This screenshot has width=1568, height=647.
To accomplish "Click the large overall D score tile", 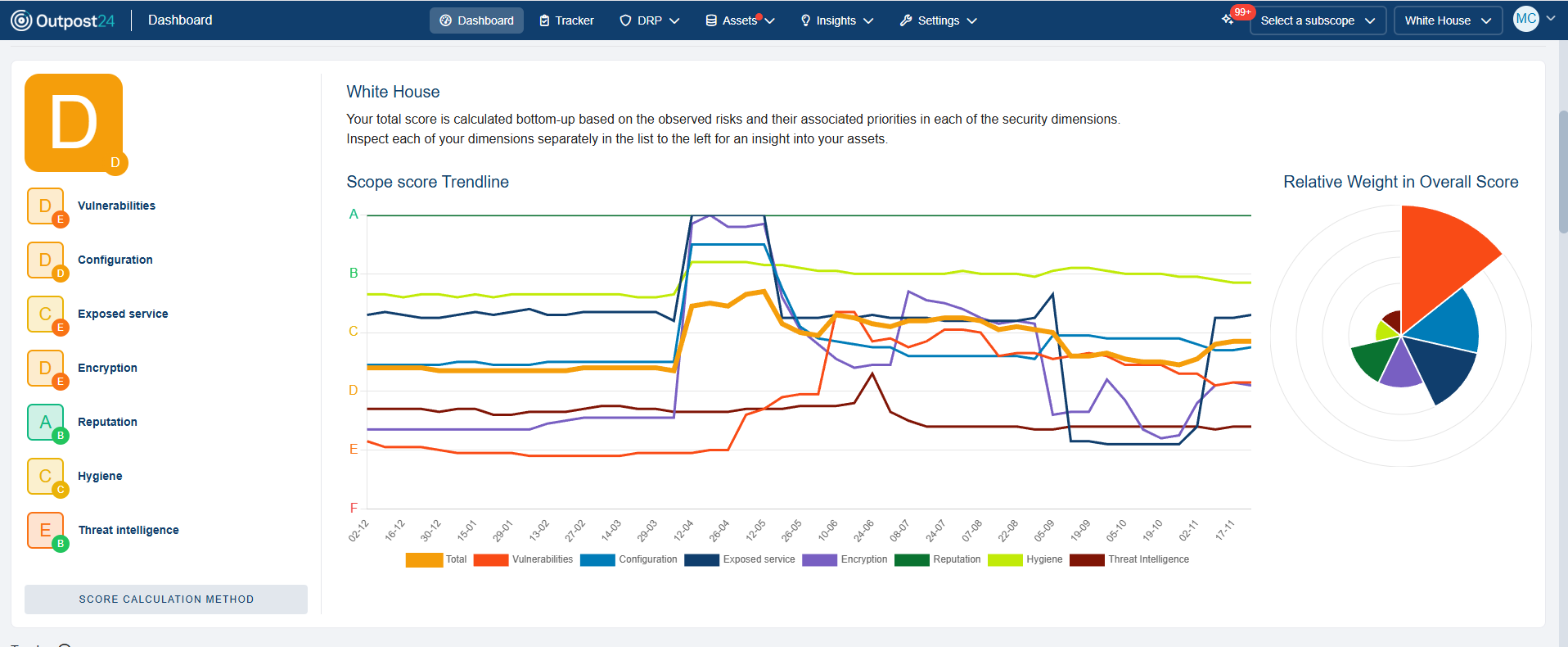I will click(74, 123).
